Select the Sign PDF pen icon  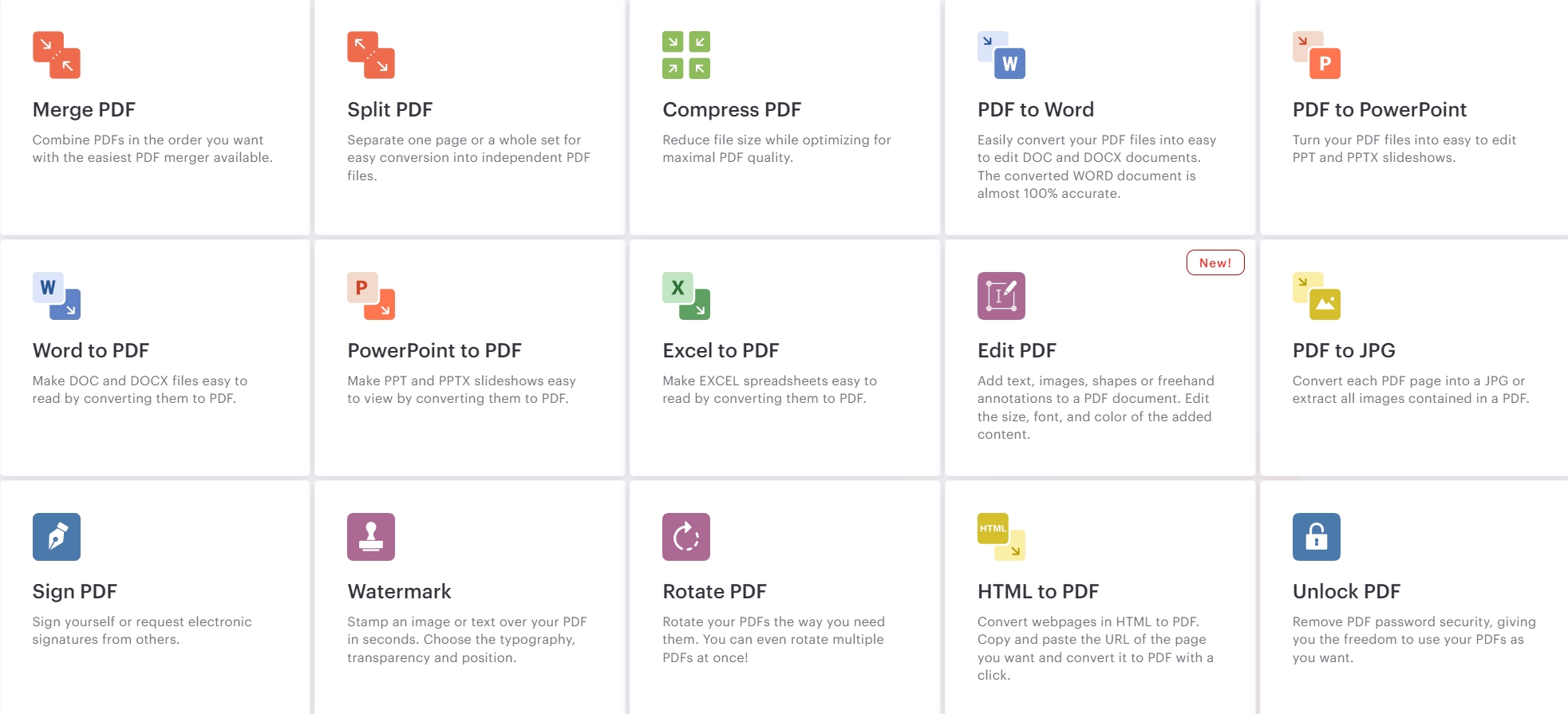(x=56, y=537)
